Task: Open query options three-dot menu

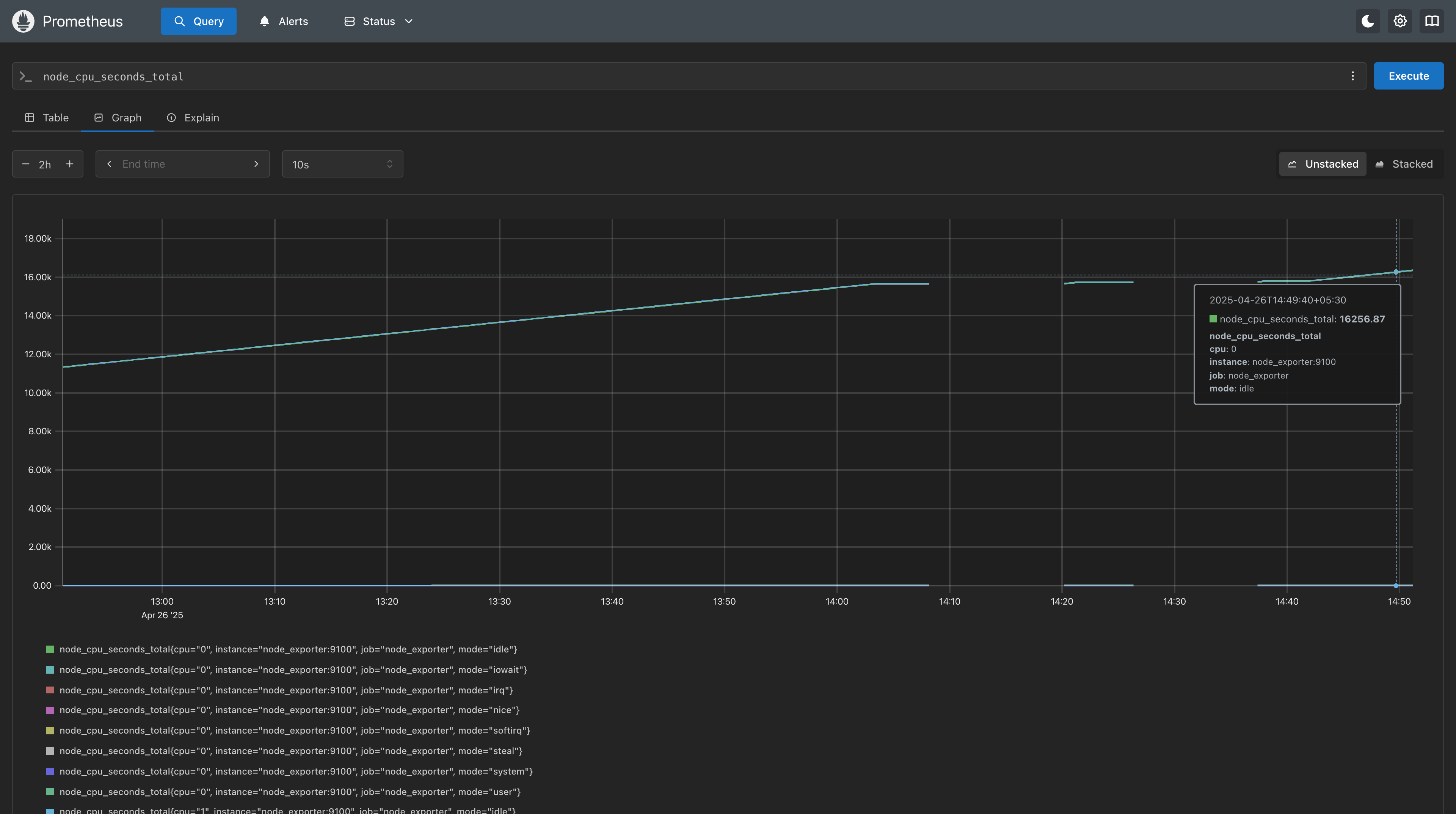Action: pos(1352,76)
